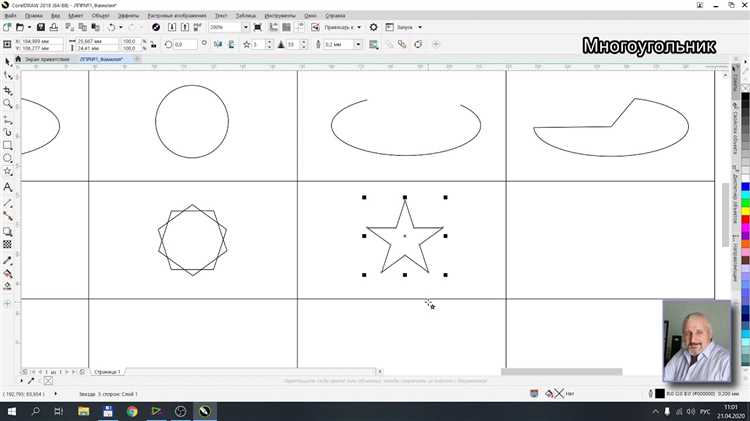
Task: Select the Pick tool in toolbox
Action: pyautogui.click(x=8, y=62)
